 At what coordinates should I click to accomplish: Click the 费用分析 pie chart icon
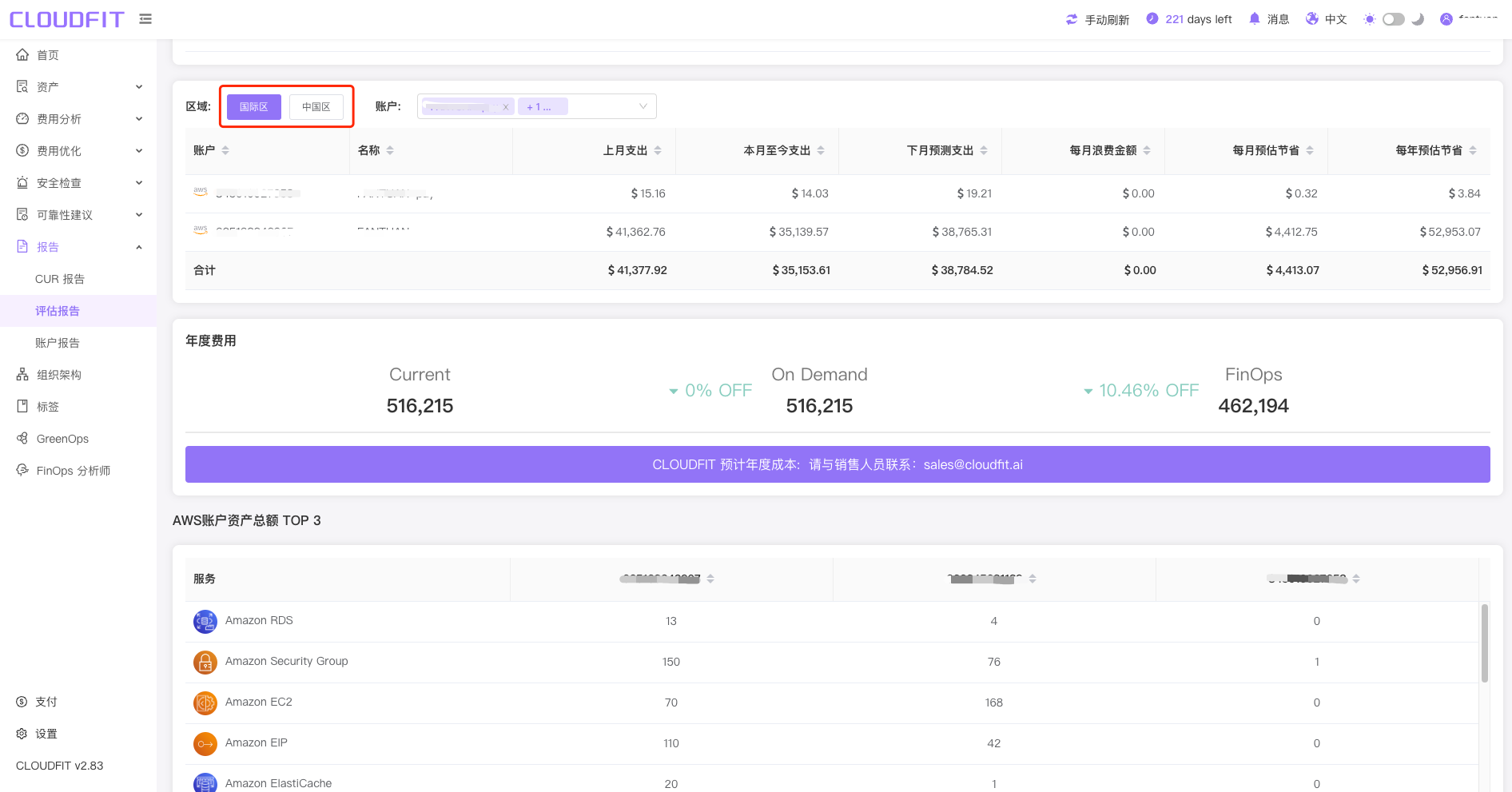click(22, 118)
